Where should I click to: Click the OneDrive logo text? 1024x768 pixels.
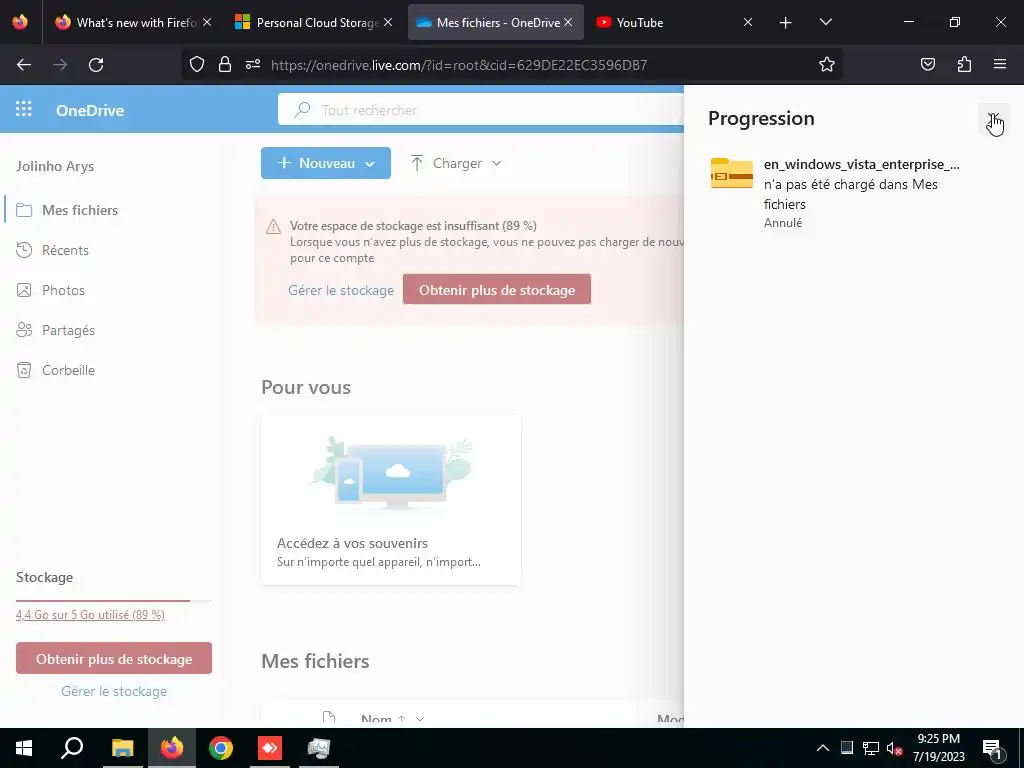tap(90, 110)
